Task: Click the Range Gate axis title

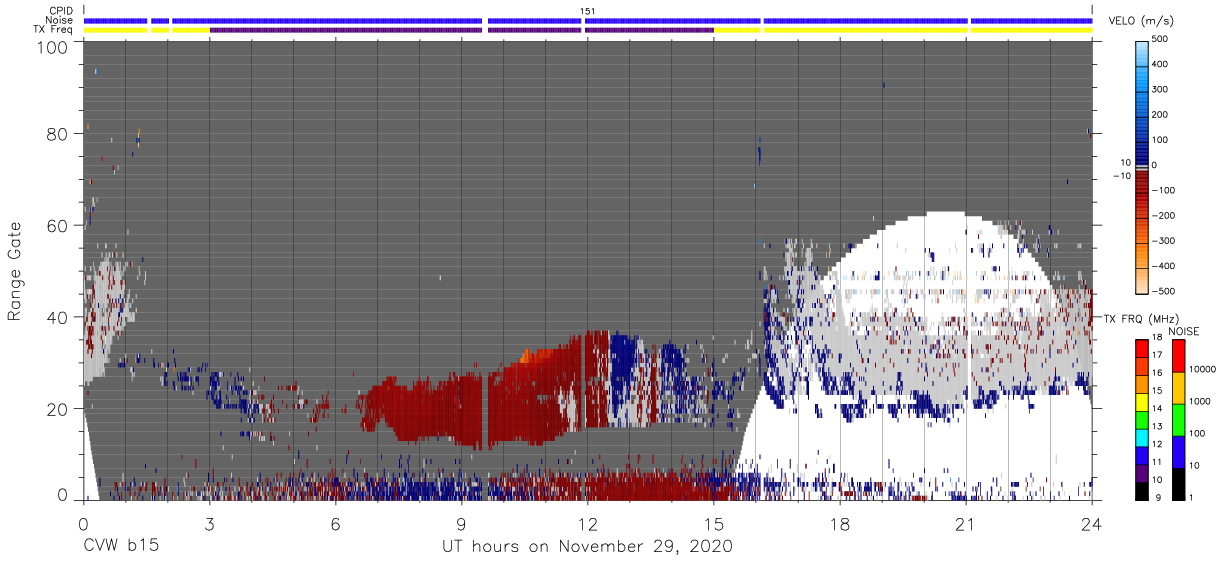Action: [16, 273]
